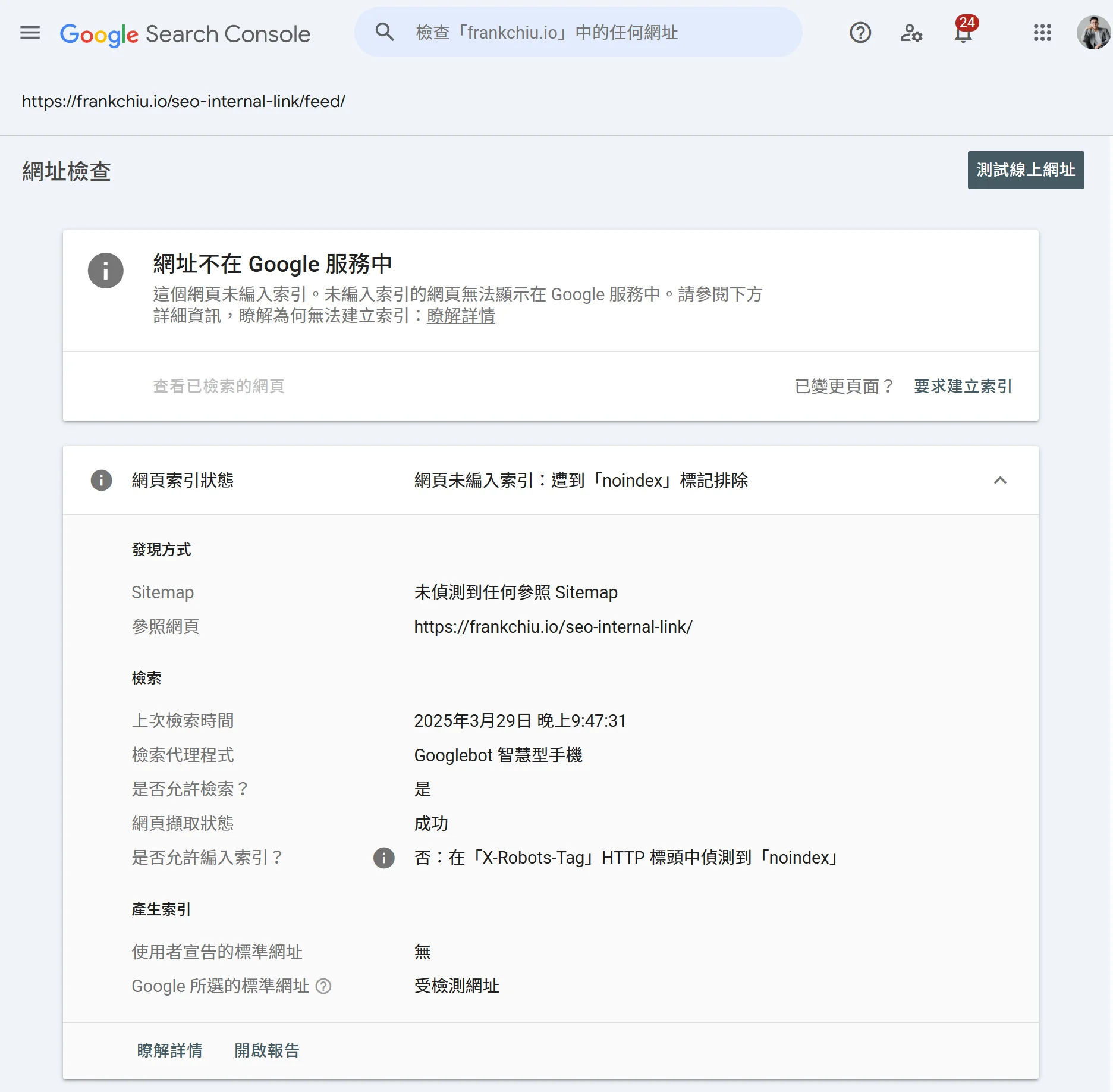1113x1092 pixels.
Task: Click help icon next to Google 所選的標準網址
Action: tap(323, 986)
